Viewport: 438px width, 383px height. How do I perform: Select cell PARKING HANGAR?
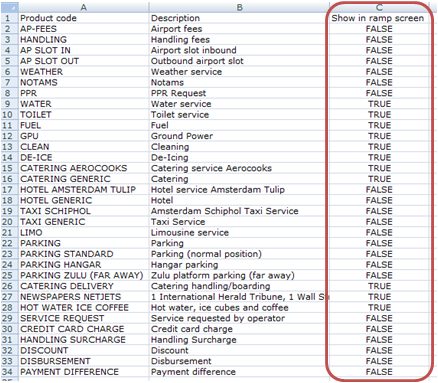tap(84, 265)
